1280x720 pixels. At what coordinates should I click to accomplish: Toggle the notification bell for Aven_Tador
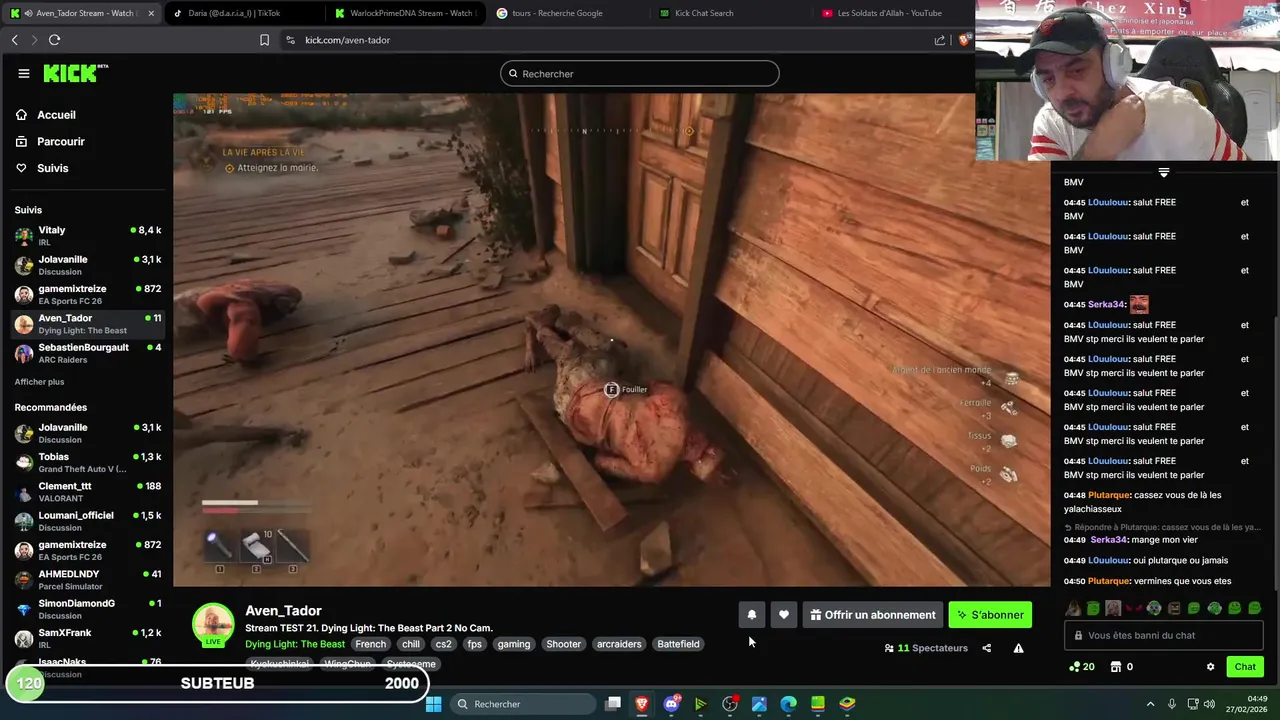click(x=752, y=615)
